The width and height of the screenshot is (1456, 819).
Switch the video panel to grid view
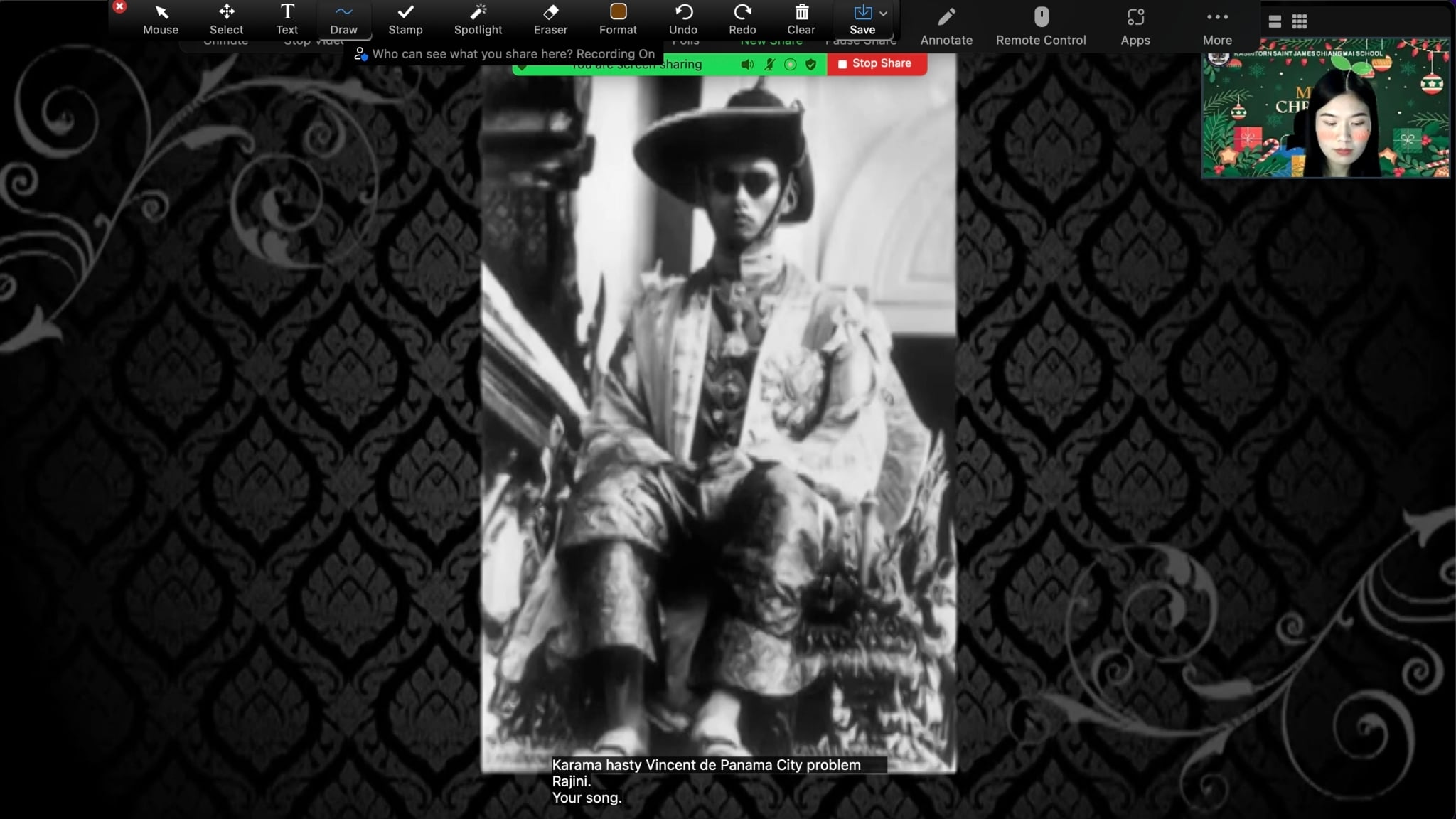pos(1300,22)
